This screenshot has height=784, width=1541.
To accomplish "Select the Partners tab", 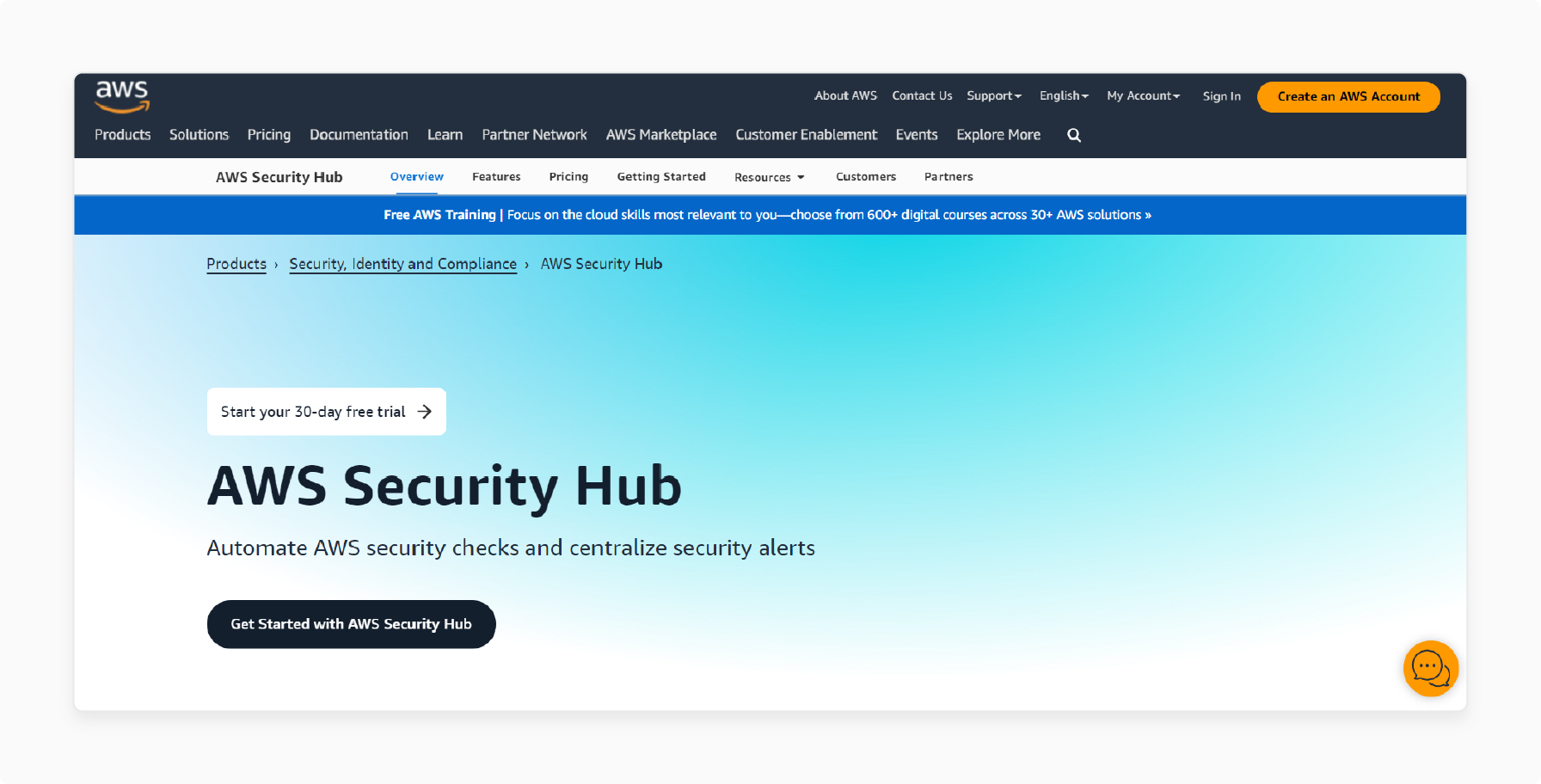I will (949, 176).
